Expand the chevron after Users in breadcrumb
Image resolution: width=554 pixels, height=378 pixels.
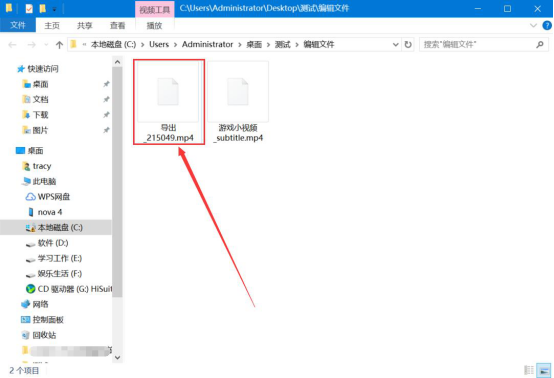point(175,45)
